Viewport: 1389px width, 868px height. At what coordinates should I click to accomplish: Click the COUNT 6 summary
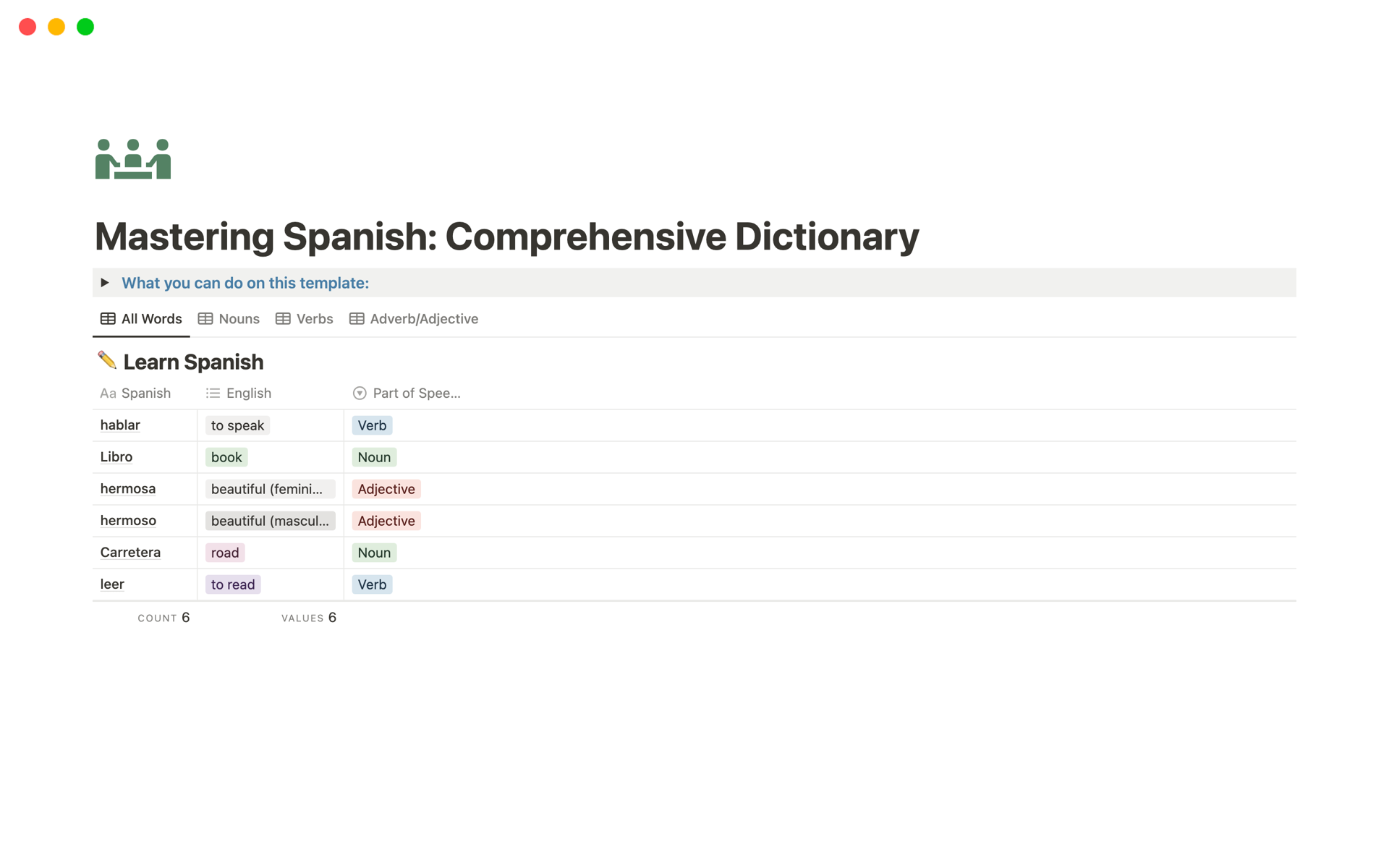[x=163, y=618]
